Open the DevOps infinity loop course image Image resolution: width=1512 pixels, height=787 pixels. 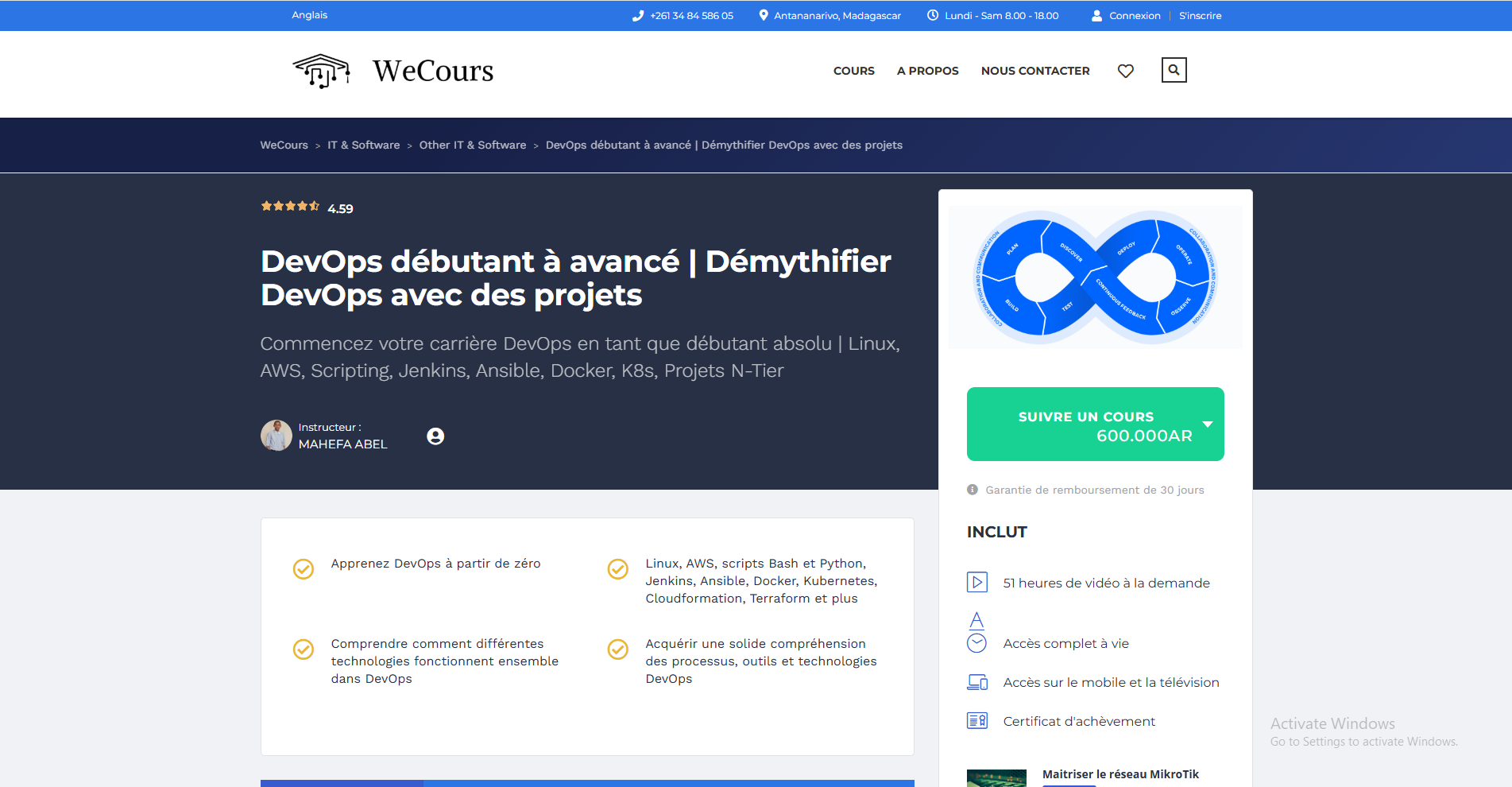point(1096,277)
